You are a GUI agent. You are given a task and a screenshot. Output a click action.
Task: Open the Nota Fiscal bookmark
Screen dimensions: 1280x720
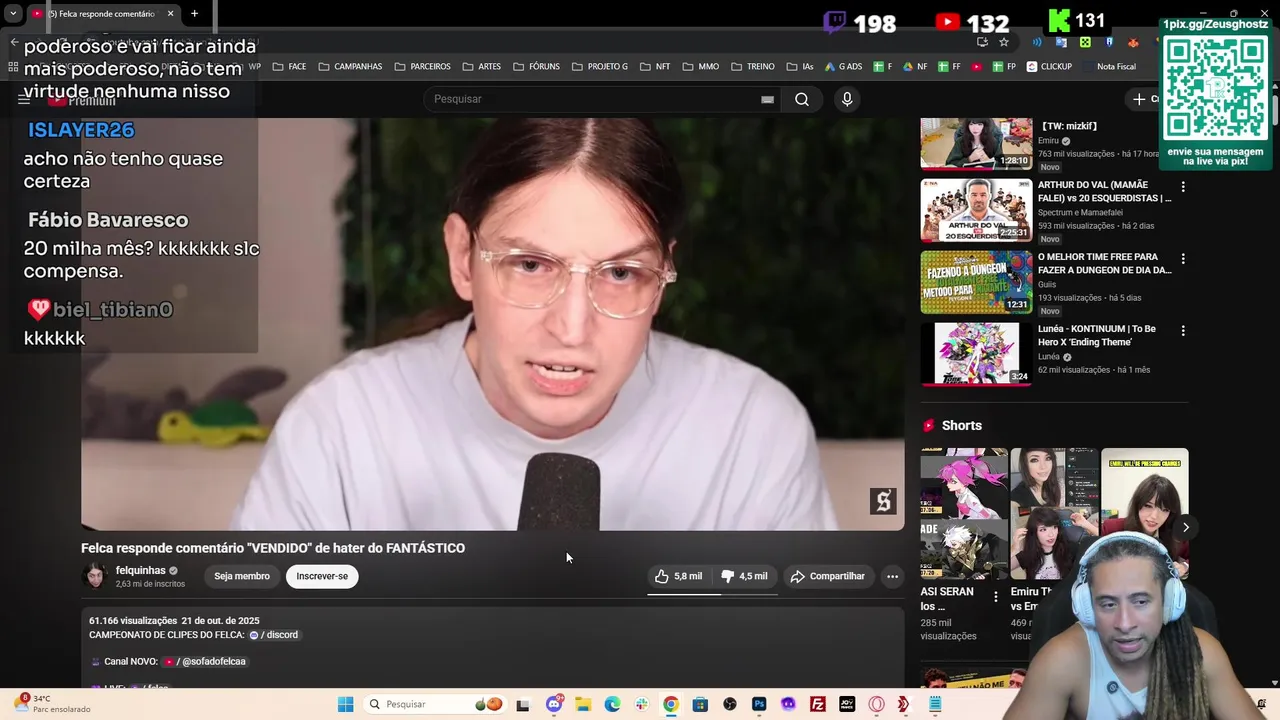[x=1108, y=67]
